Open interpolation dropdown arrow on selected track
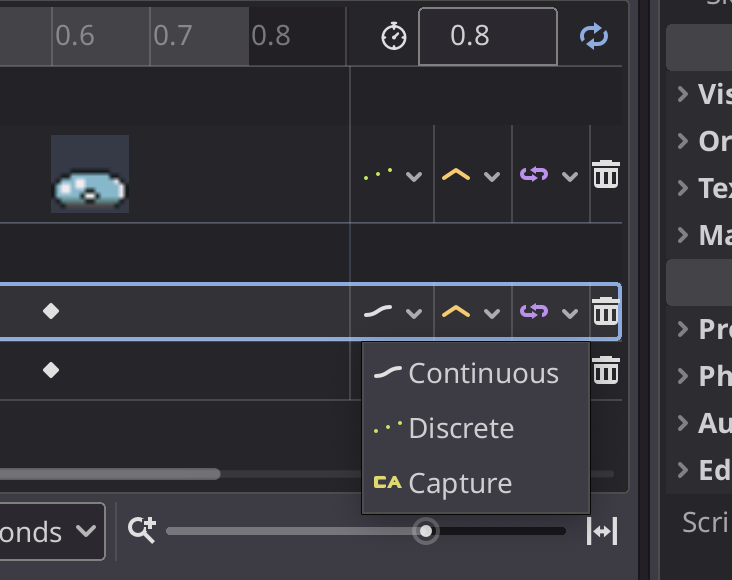 pos(492,313)
